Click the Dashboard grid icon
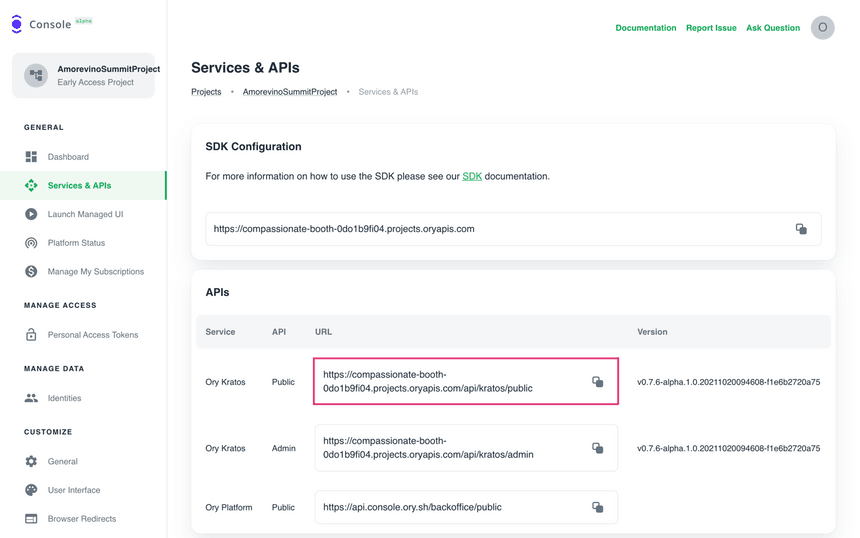Image resolution: width=860 pixels, height=538 pixels. pos(31,157)
